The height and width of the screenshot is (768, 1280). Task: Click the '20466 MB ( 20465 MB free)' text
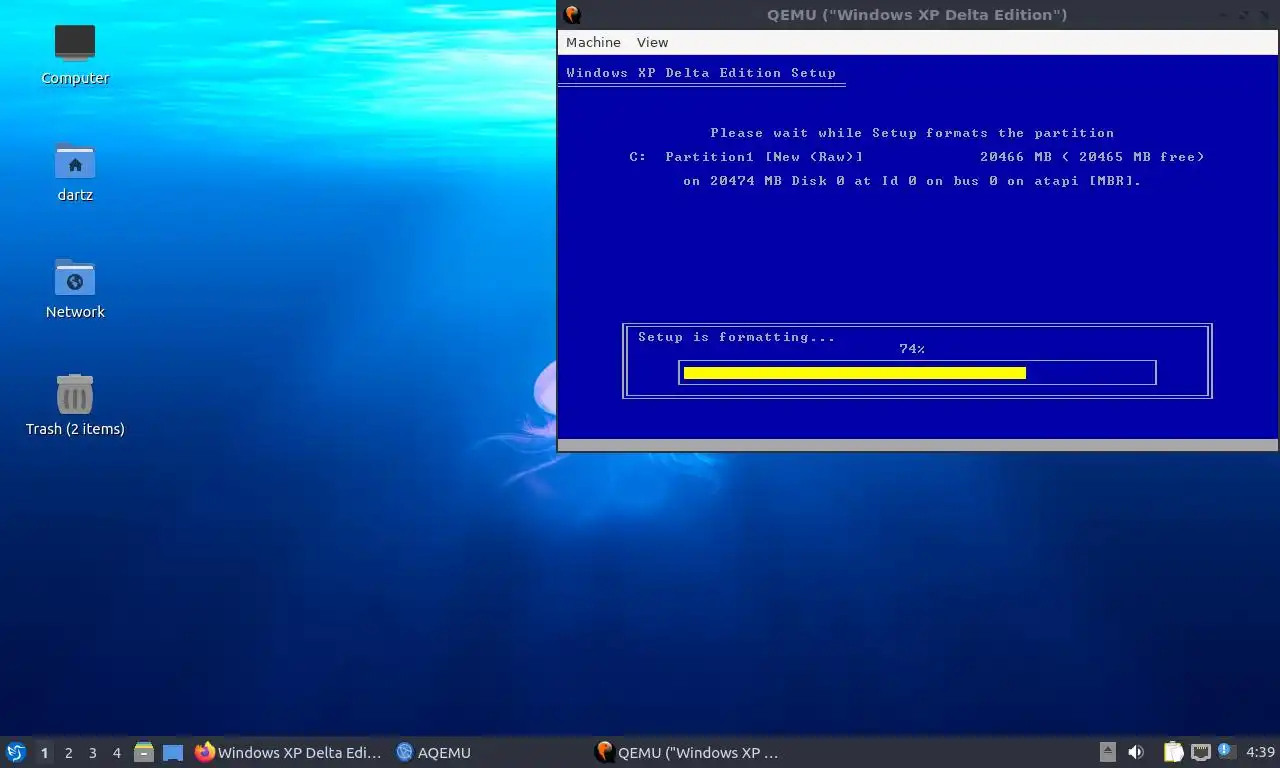(x=1092, y=157)
